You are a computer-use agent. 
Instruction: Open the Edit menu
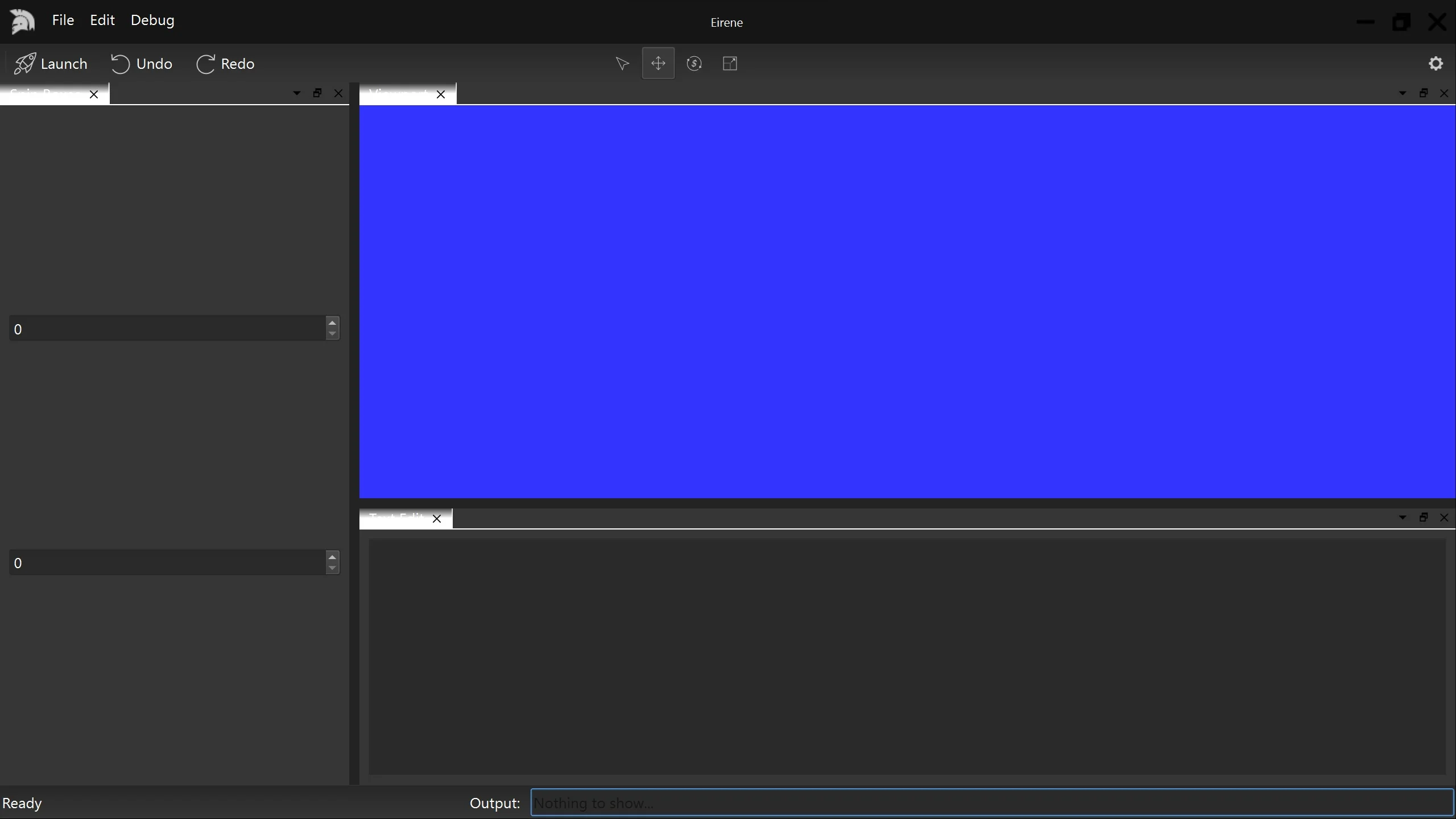[102, 20]
